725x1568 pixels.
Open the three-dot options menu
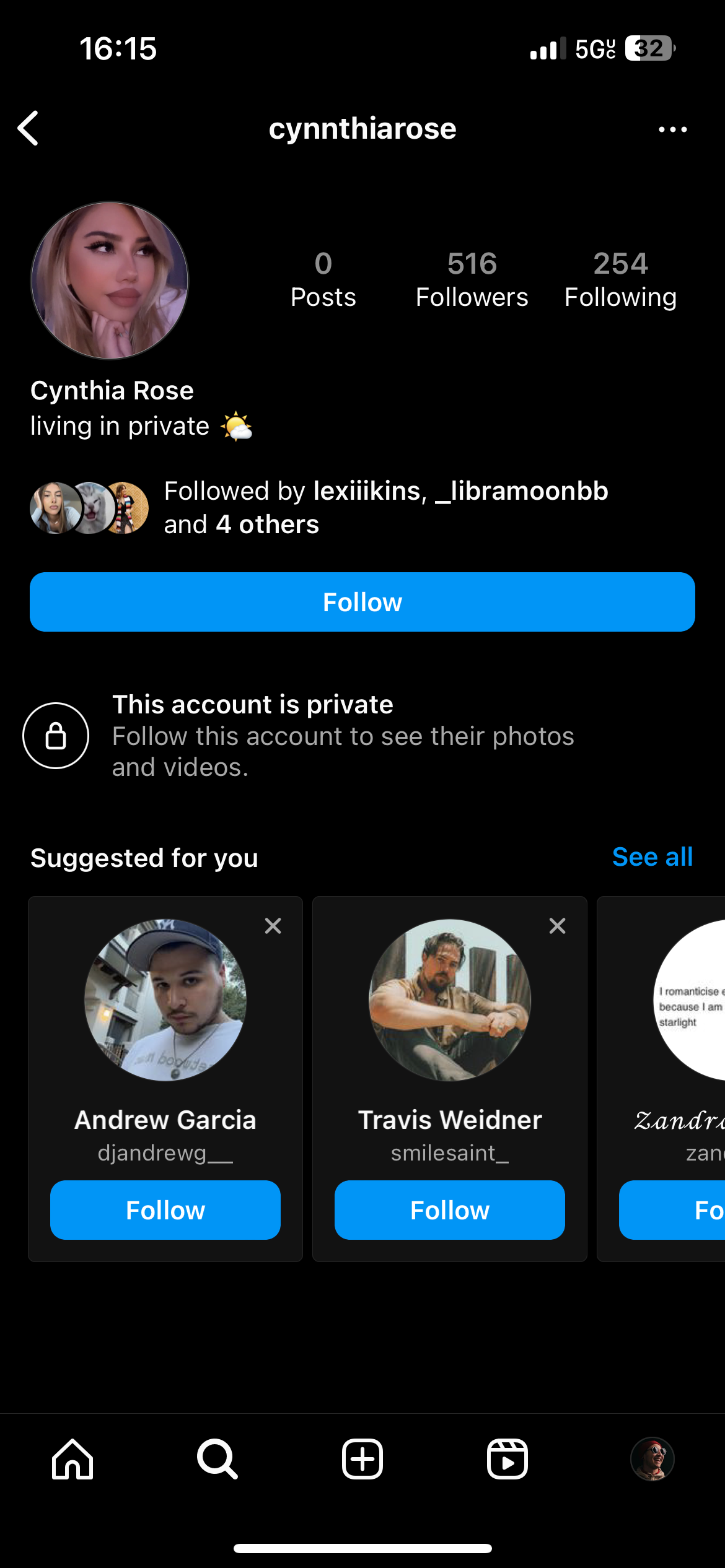point(672,129)
